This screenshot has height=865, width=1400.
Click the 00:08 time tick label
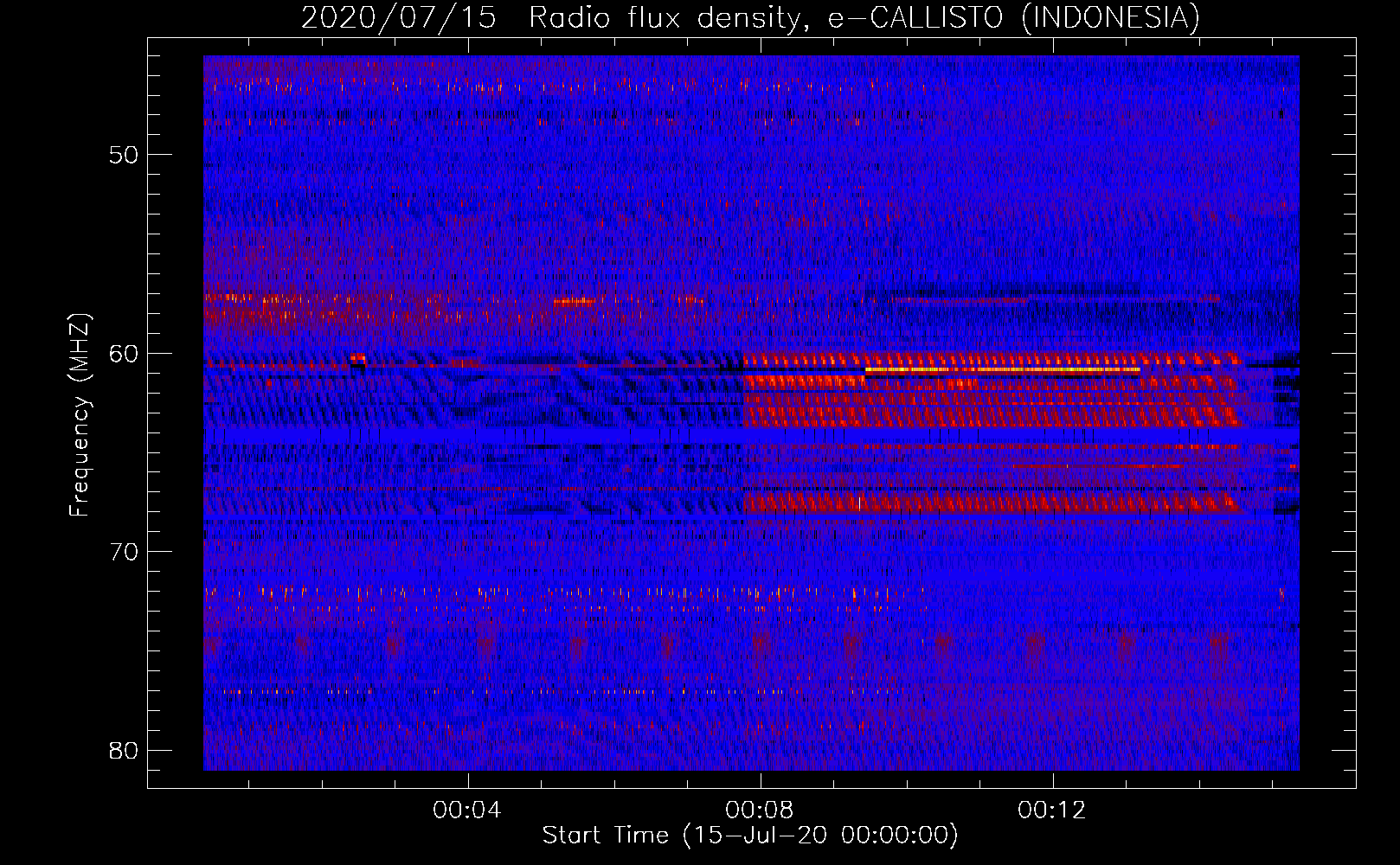(x=760, y=810)
